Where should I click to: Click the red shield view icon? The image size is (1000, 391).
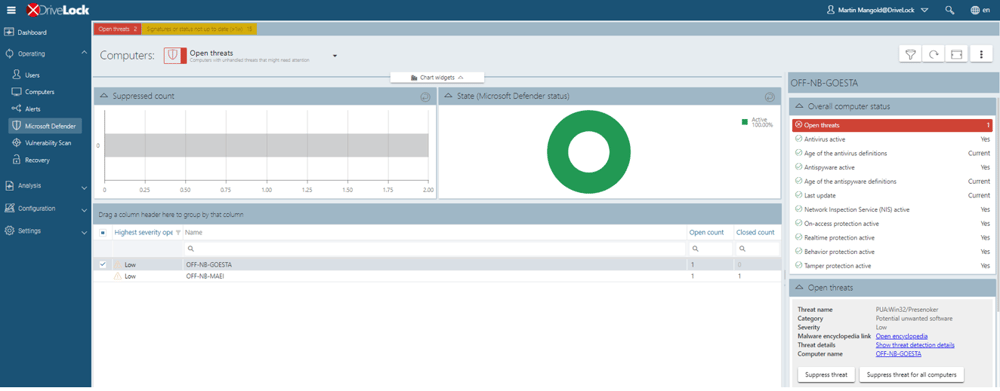click(175, 55)
